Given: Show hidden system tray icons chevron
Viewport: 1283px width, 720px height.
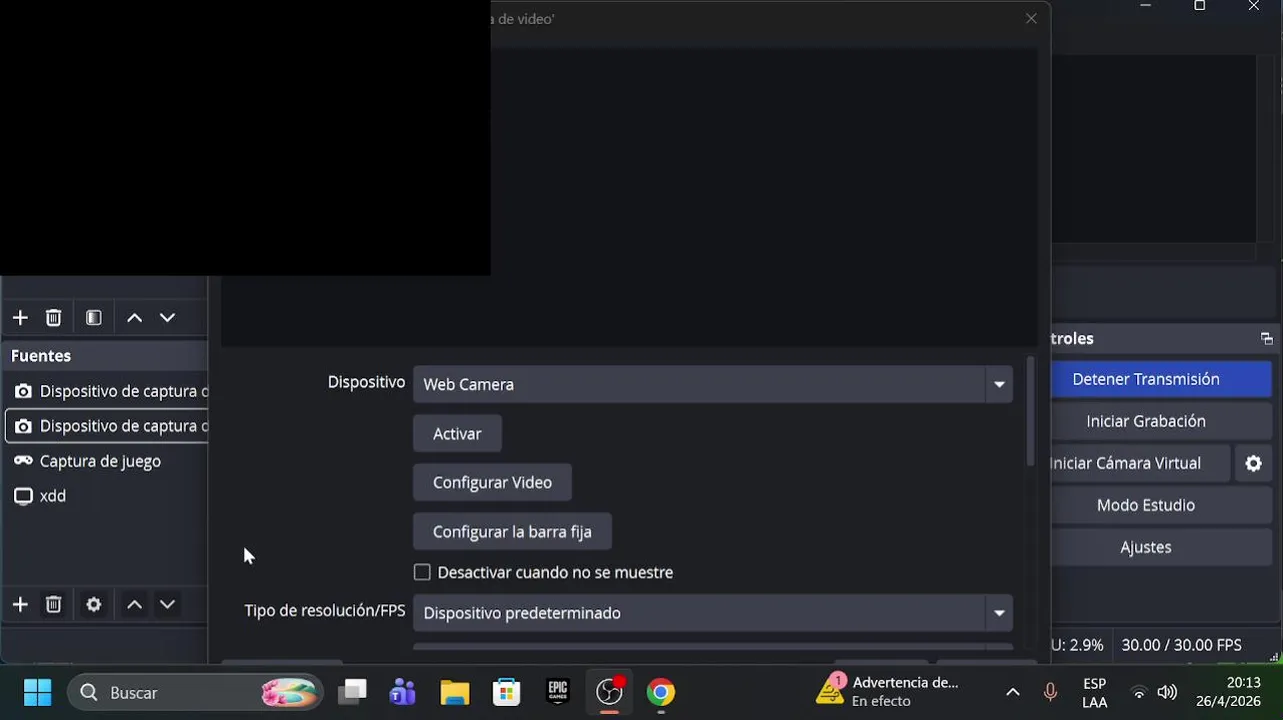Looking at the screenshot, I should pyautogui.click(x=1012, y=692).
